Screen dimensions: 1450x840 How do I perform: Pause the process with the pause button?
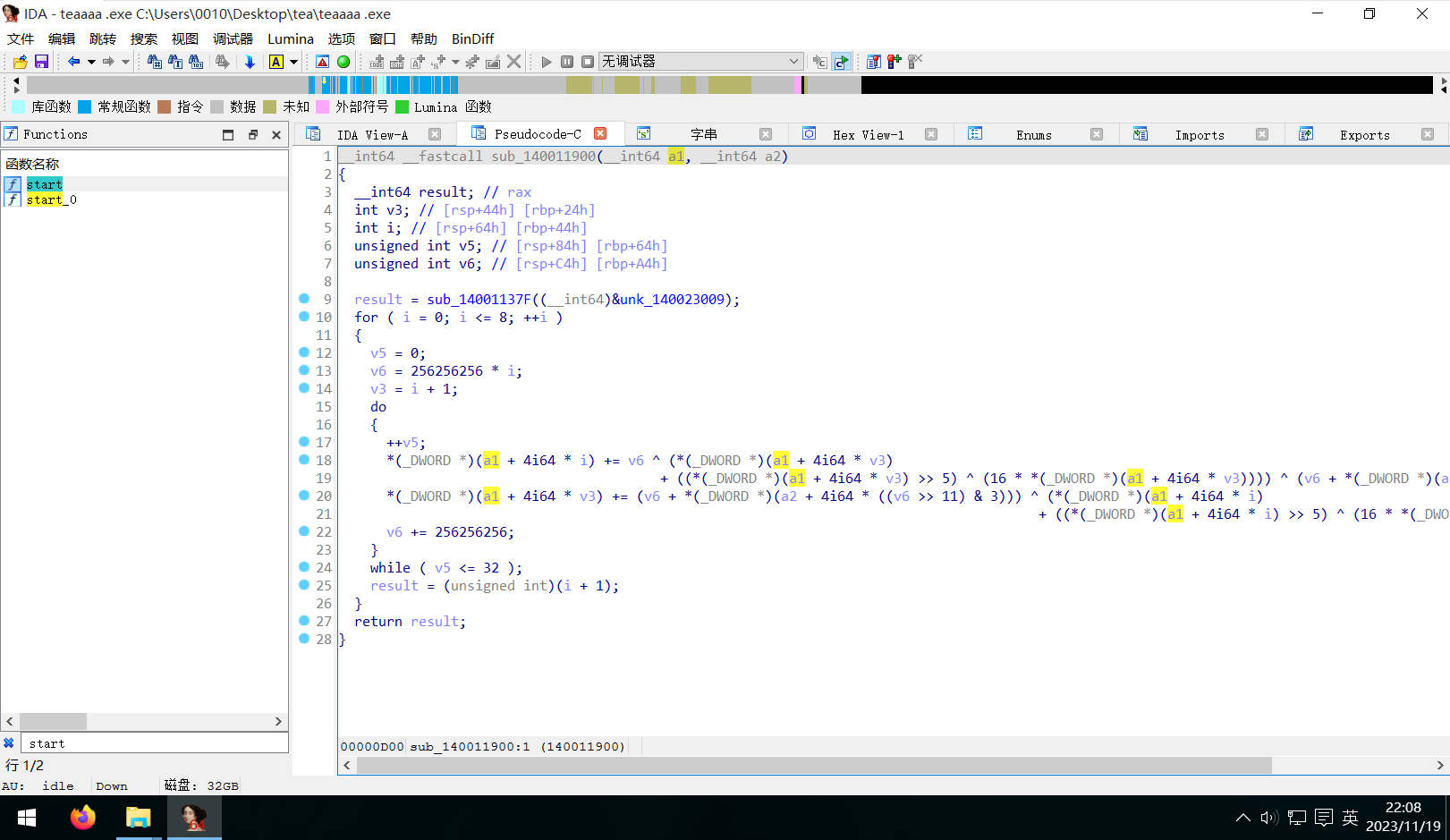coord(567,62)
